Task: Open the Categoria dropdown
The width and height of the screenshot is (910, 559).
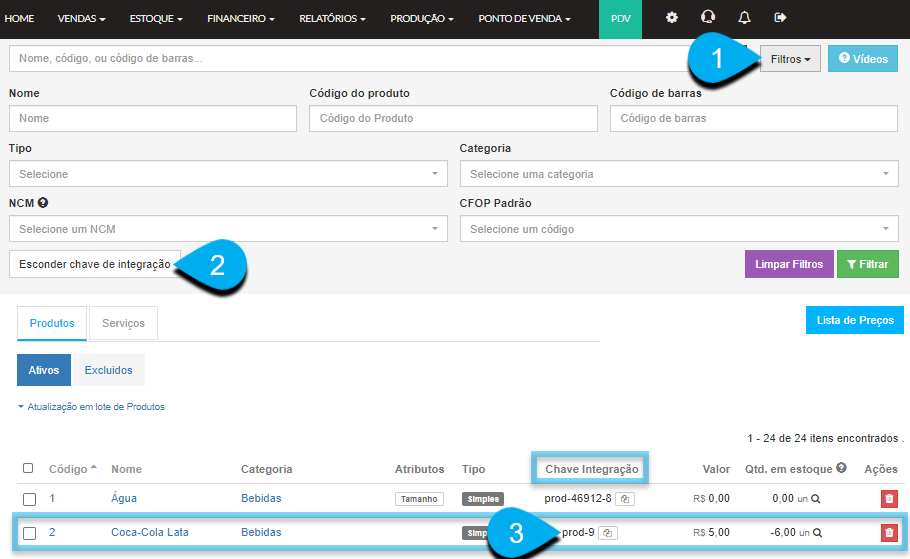Action: click(679, 174)
